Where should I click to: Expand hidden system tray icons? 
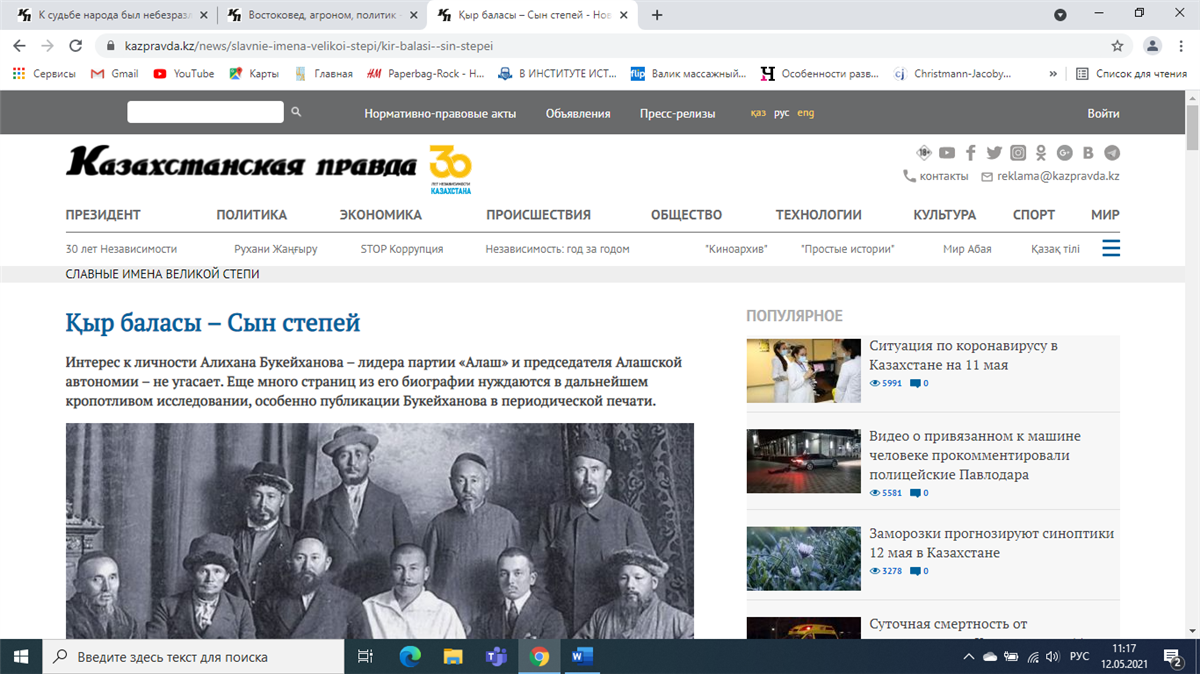(x=967, y=657)
